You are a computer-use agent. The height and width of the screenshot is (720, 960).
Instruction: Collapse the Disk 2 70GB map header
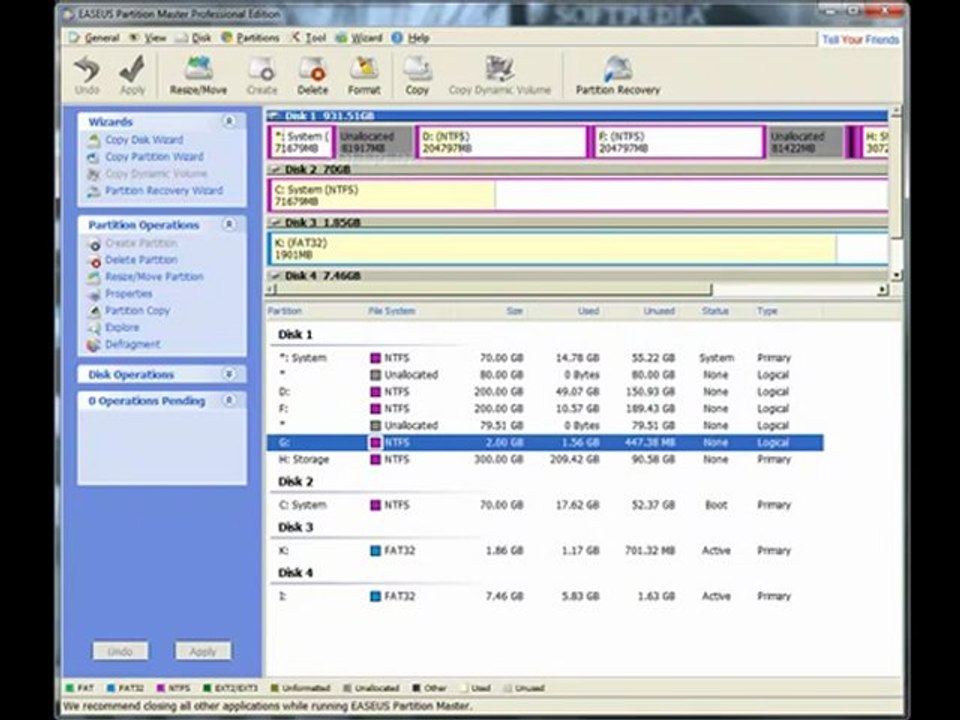[x=276, y=169]
